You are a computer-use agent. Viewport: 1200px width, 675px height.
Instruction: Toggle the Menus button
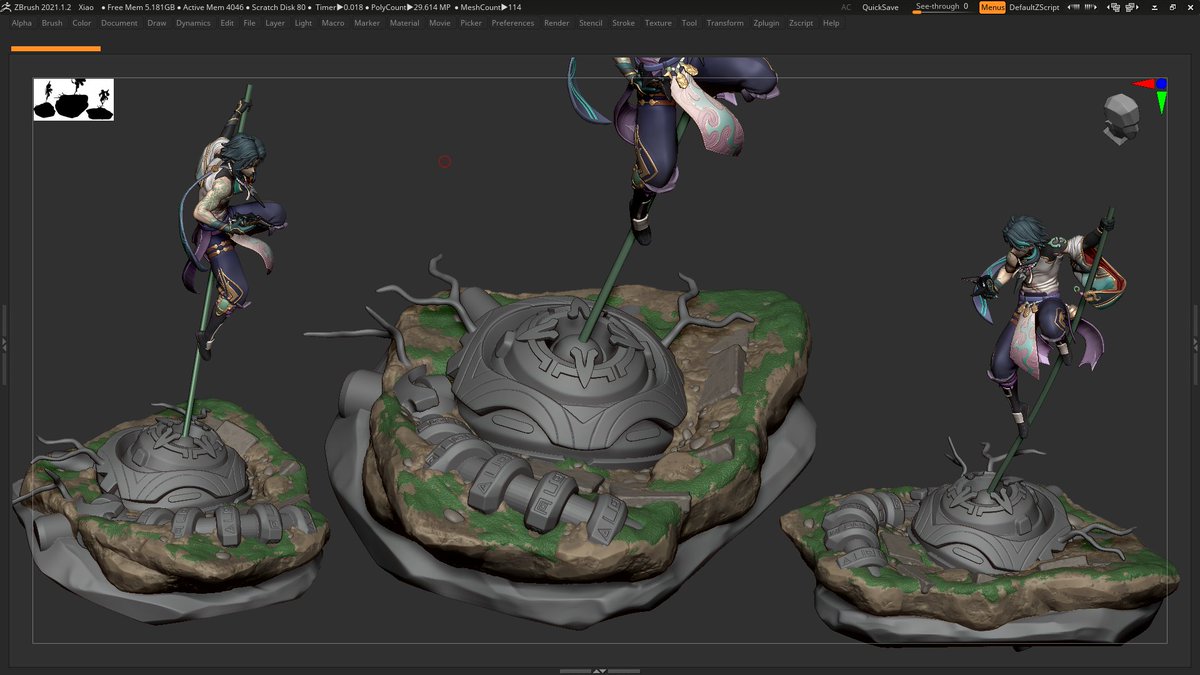click(992, 7)
